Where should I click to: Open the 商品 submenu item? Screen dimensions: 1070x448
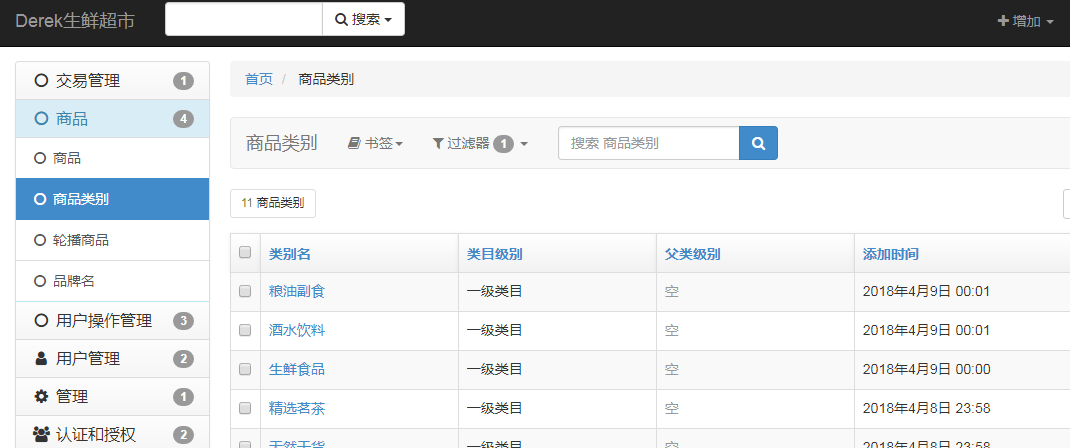[113, 158]
